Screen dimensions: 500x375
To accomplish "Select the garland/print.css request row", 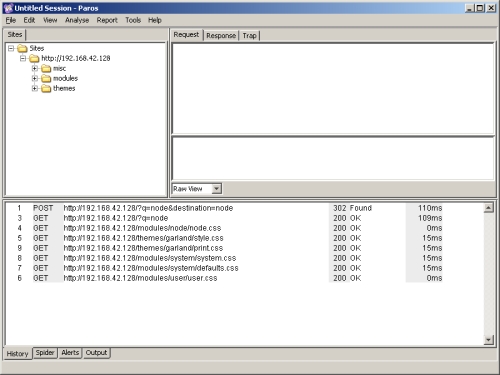I will click(225, 248).
